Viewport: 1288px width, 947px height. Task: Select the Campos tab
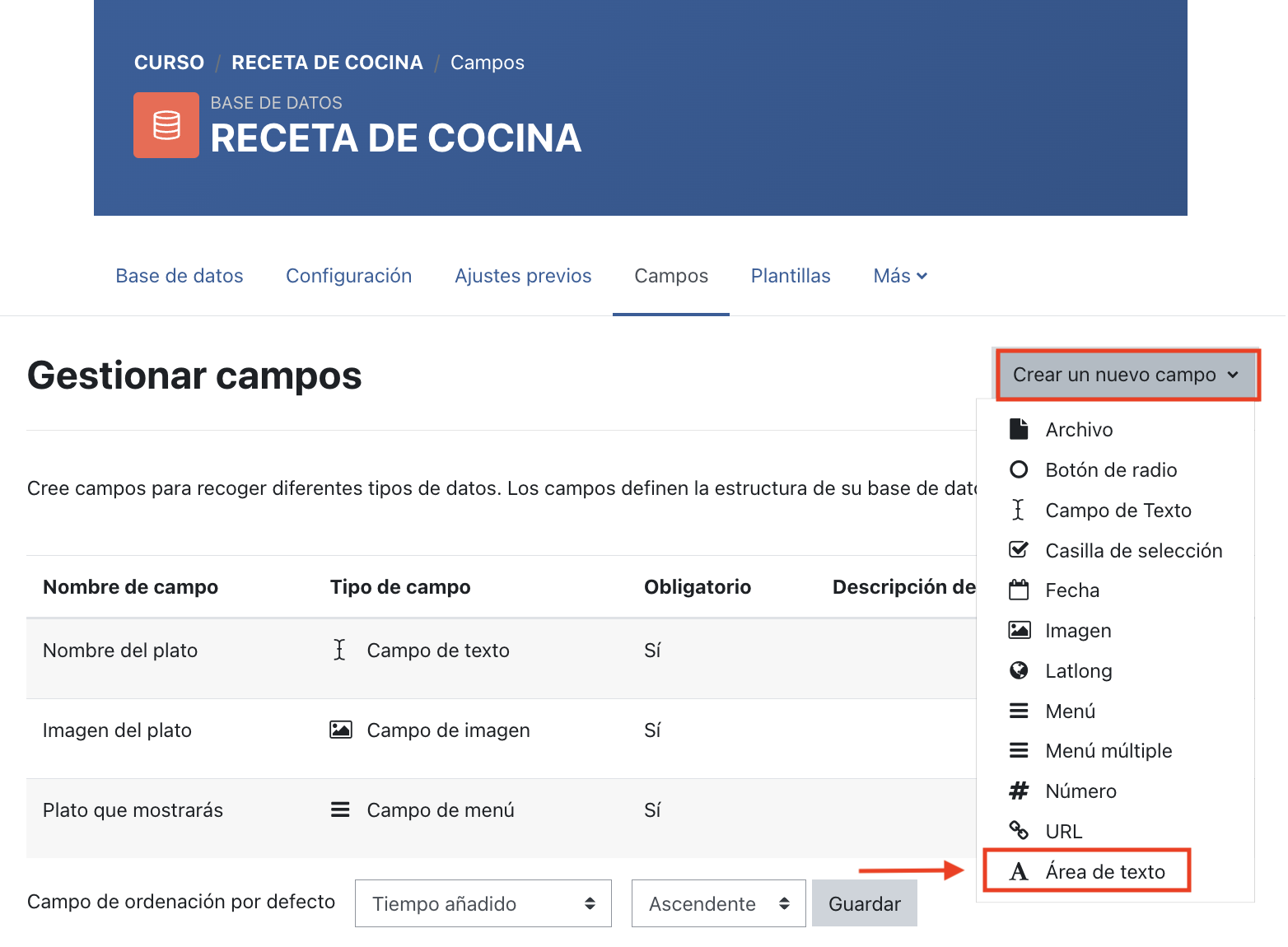pyautogui.click(x=671, y=276)
